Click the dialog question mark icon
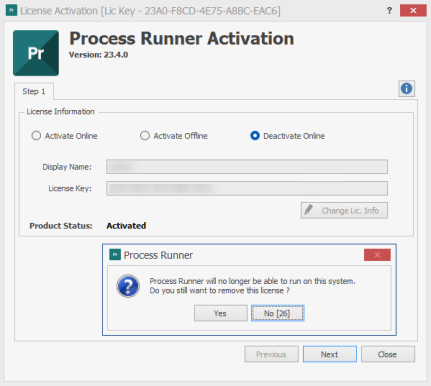The image size is (431, 386). pos(128,286)
